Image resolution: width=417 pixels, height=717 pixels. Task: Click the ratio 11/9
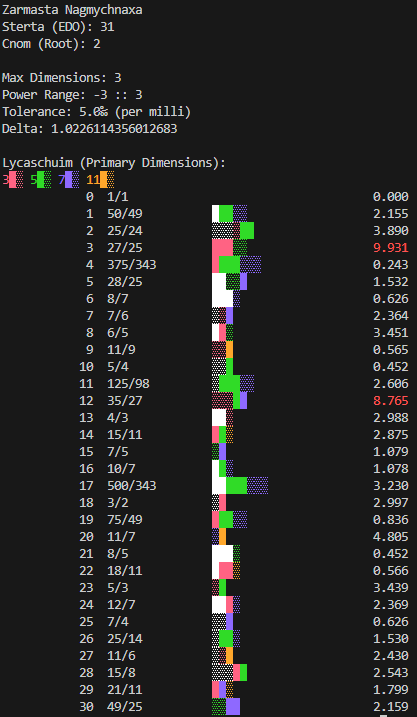tap(121, 350)
